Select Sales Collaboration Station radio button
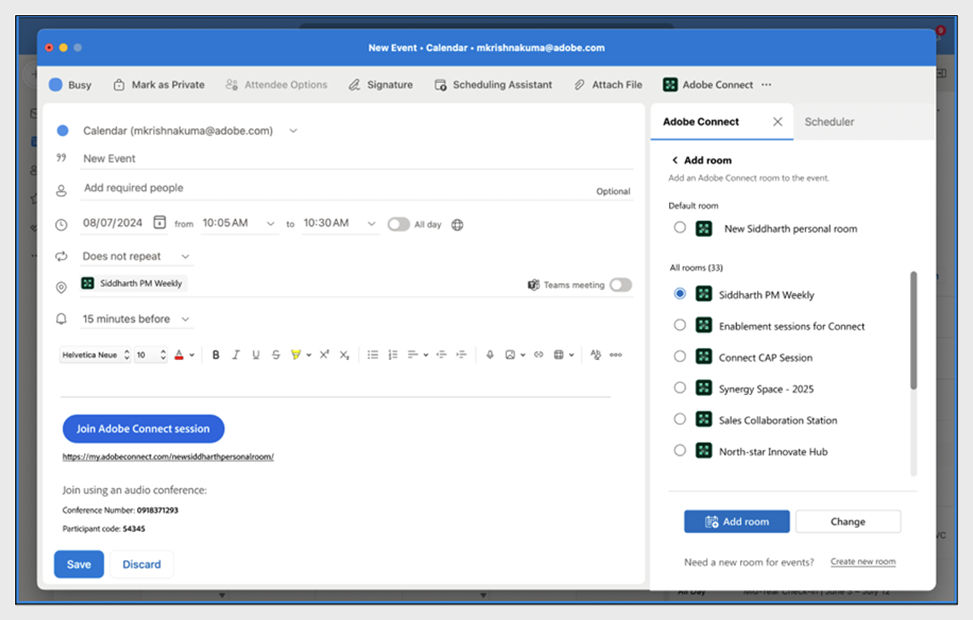This screenshot has width=973, height=620. pos(680,419)
